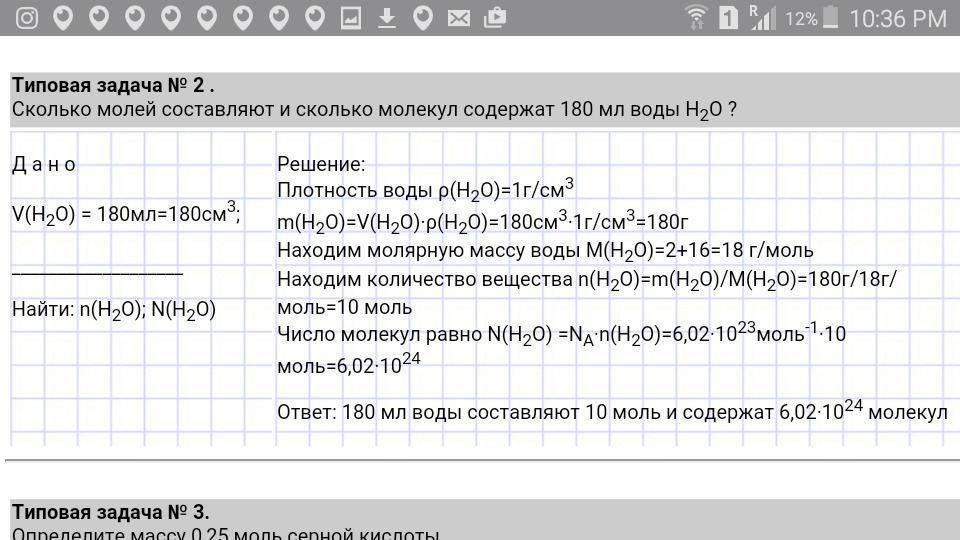Click the line "Число молекул равно N(H2O)"
Viewport: 960px width, 540px height.
(x=561, y=334)
